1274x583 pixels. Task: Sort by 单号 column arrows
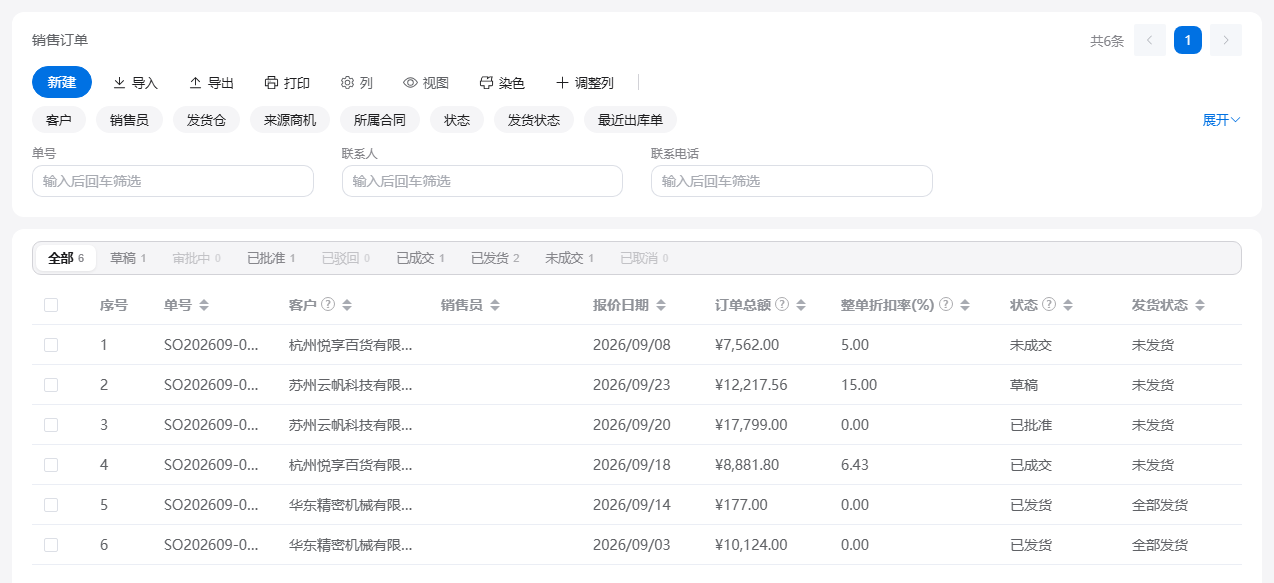coord(204,305)
